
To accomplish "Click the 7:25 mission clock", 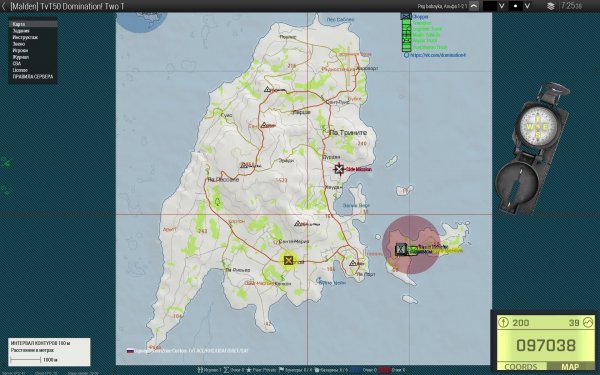I will click(x=571, y=6).
